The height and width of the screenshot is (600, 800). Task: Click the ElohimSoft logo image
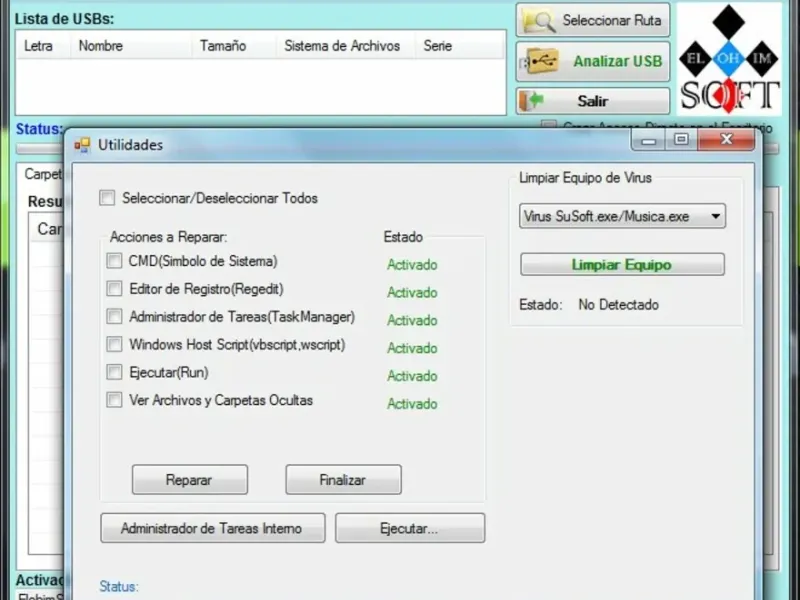pyautogui.click(x=729, y=59)
